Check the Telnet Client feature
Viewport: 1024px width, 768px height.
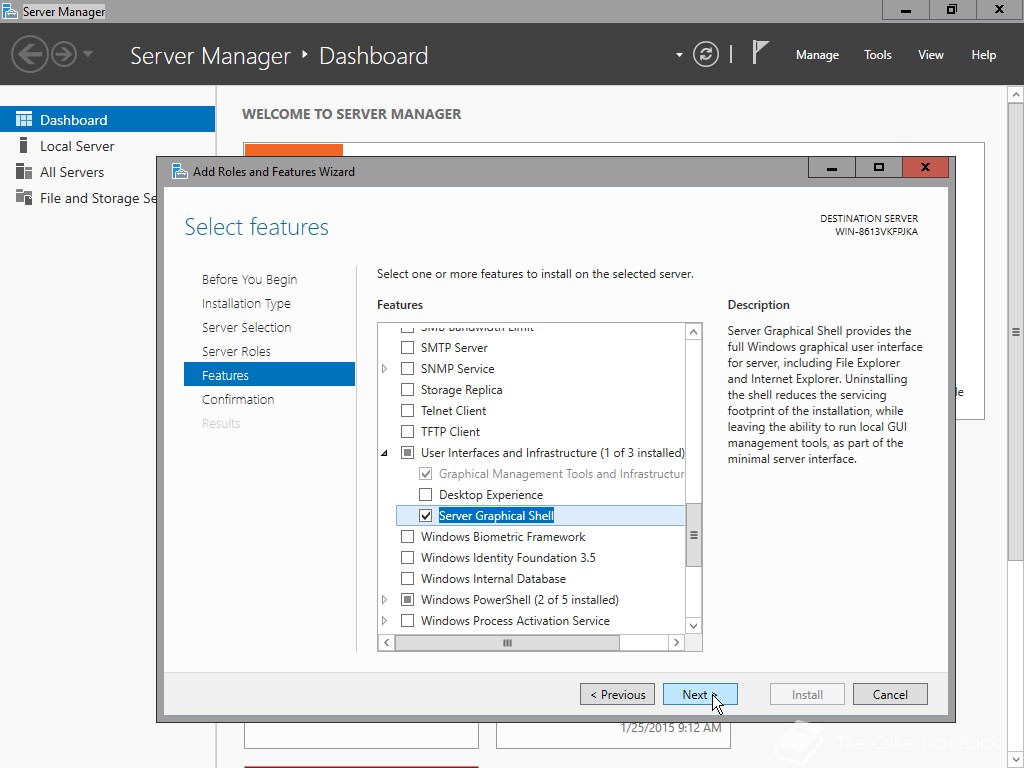[x=407, y=410]
